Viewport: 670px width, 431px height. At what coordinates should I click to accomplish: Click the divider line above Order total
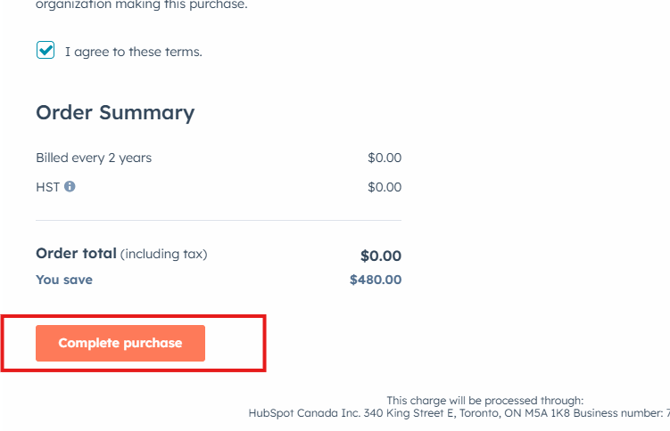point(218,220)
